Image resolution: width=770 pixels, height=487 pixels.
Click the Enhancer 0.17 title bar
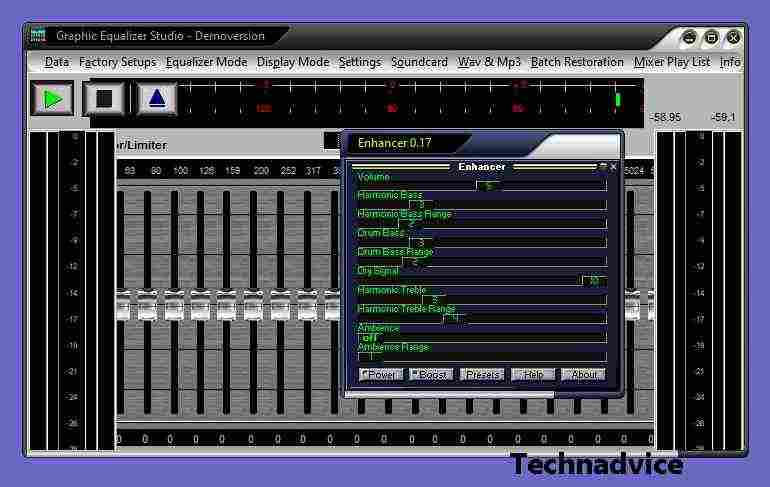coord(484,143)
